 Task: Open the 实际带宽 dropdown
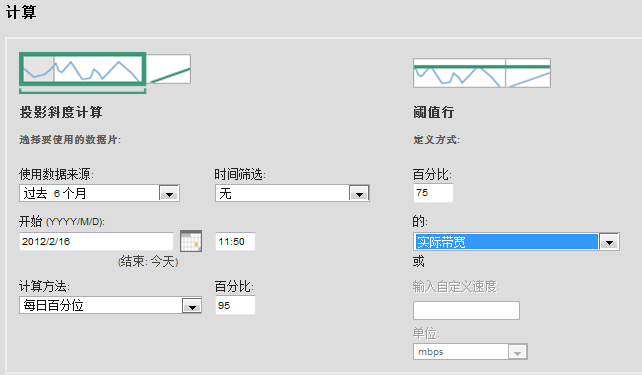[x=516, y=242]
